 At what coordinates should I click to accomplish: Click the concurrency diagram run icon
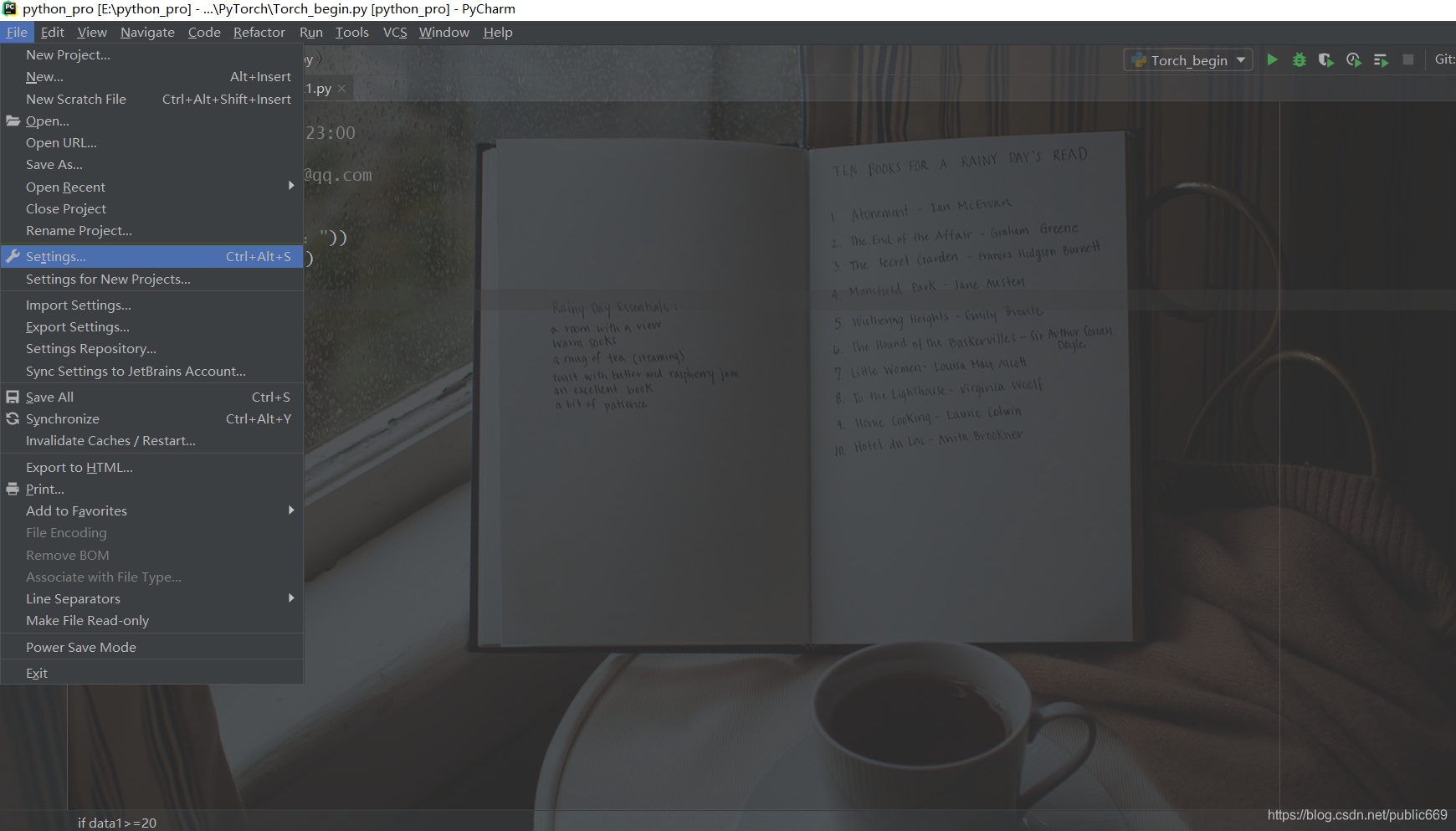pyautogui.click(x=1381, y=60)
